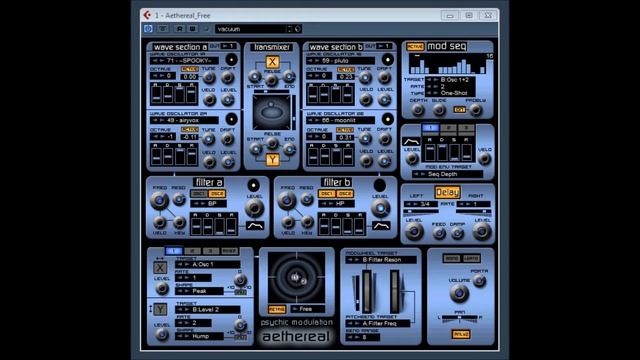
Task: Click the Tune knob of oscillator 1A
Action: coord(209,78)
